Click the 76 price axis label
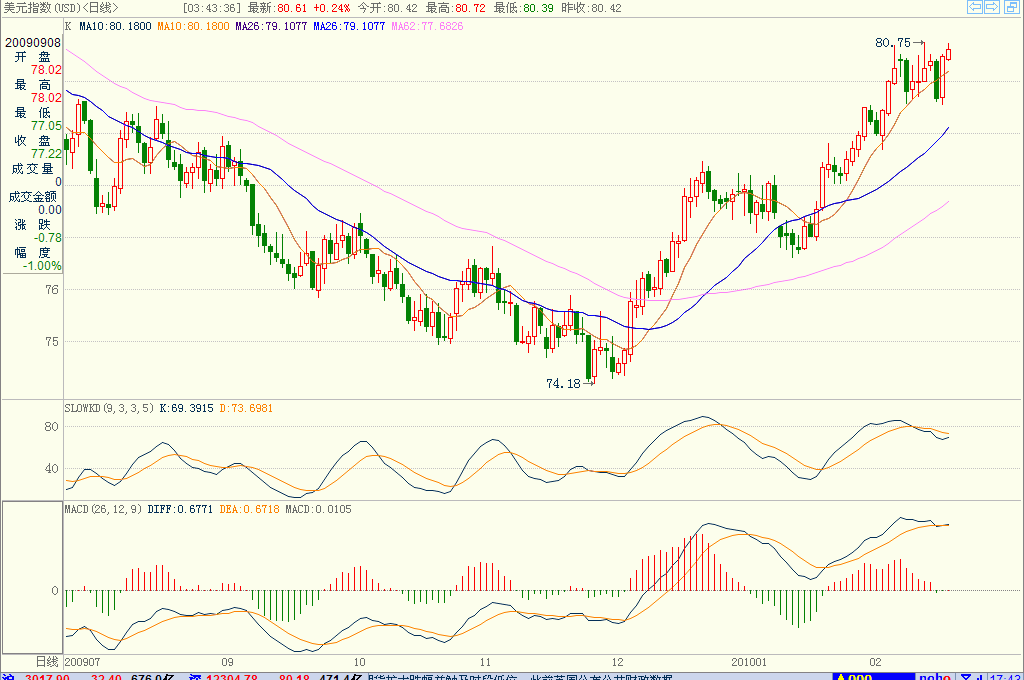This screenshot has height=680, width=1024. tap(52, 289)
